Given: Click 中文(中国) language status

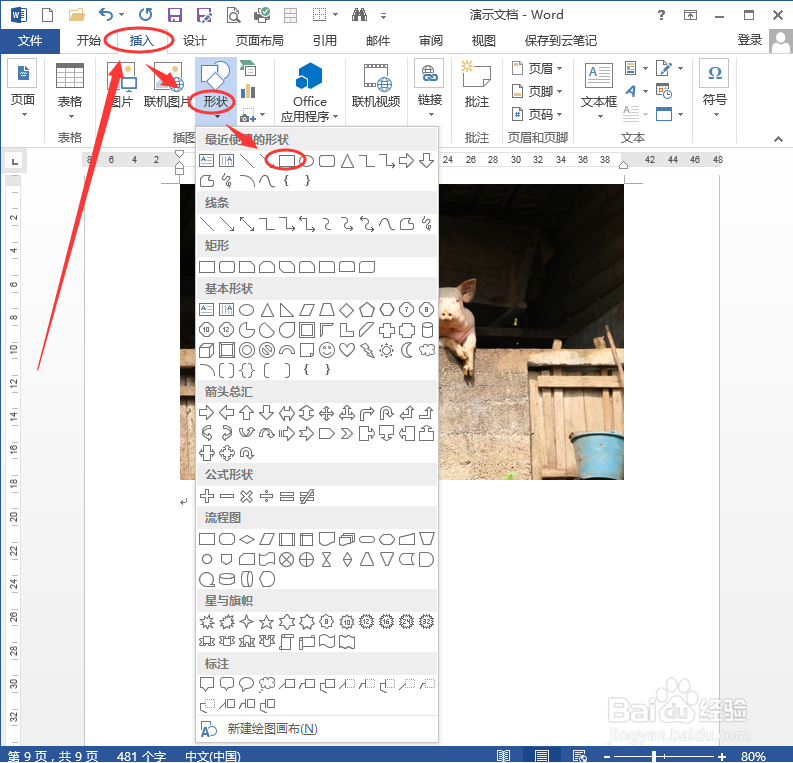Looking at the screenshot, I should coord(212,756).
